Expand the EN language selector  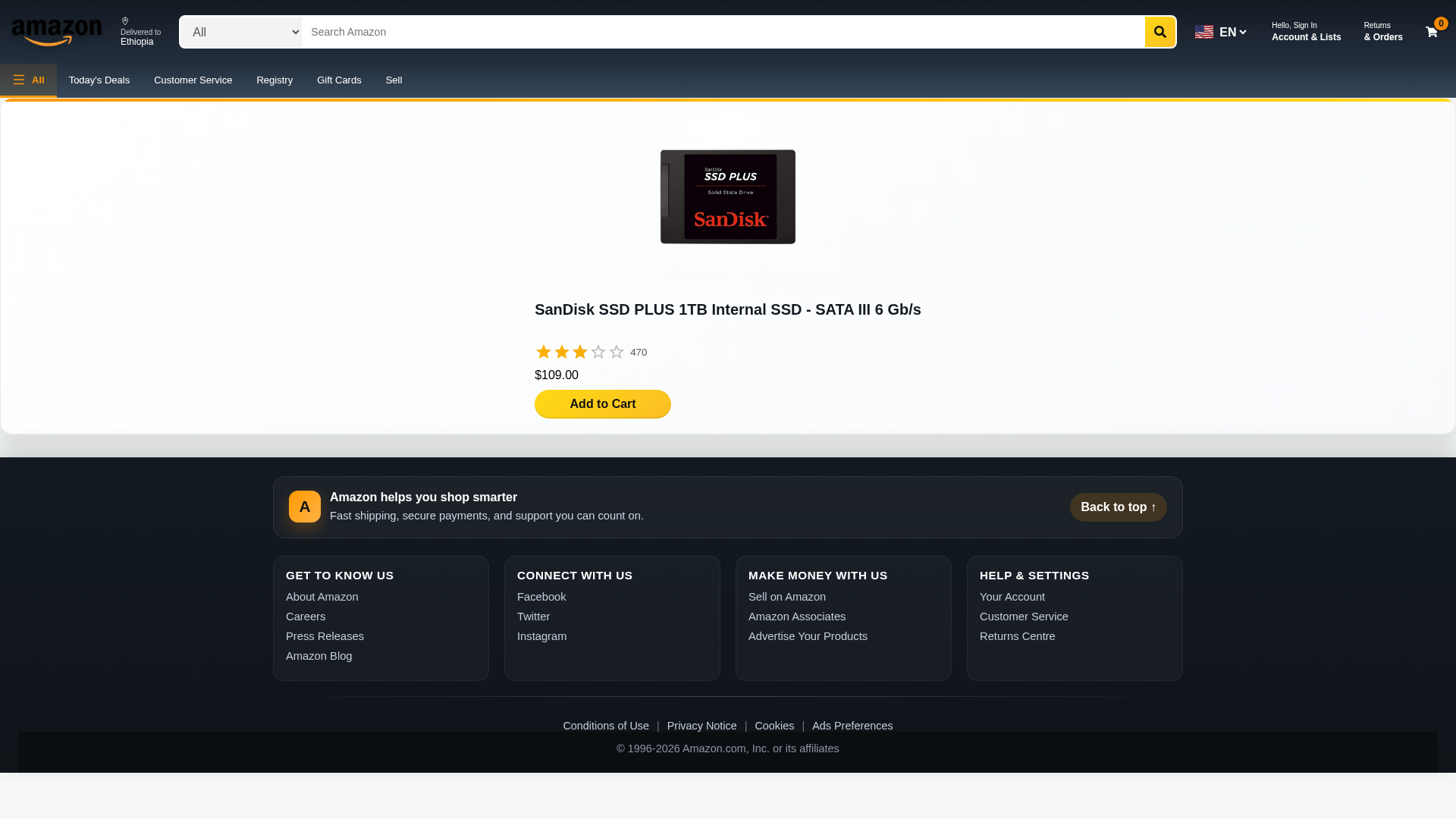click(x=1232, y=32)
